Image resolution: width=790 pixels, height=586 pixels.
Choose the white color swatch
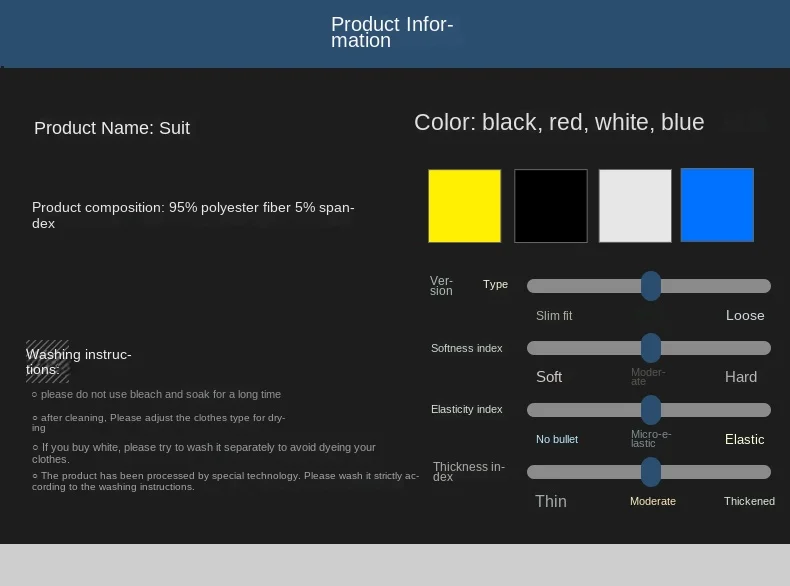(635, 206)
